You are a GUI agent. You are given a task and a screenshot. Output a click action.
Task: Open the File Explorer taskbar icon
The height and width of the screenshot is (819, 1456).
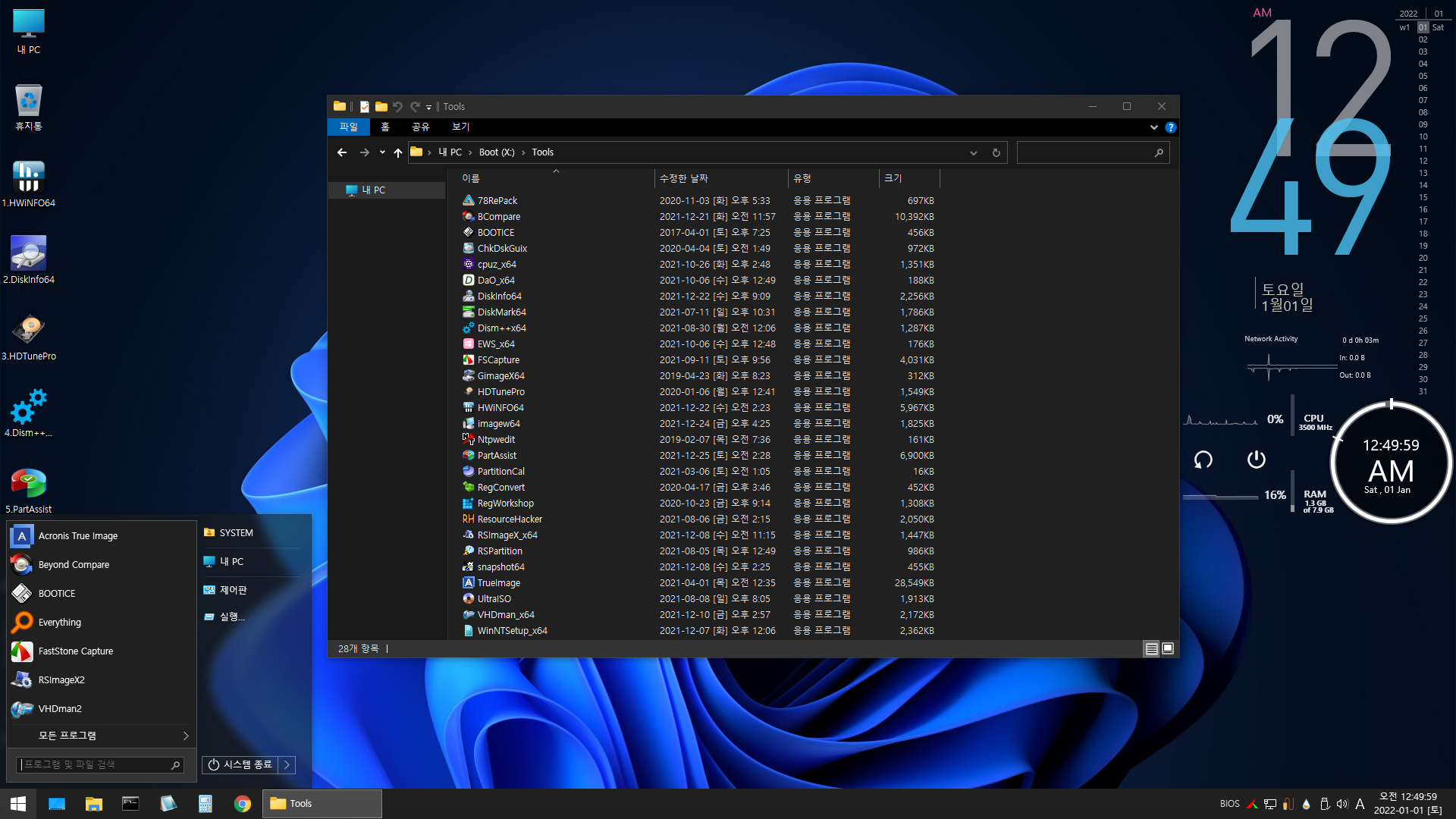pyautogui.click(x=93, y=804)
